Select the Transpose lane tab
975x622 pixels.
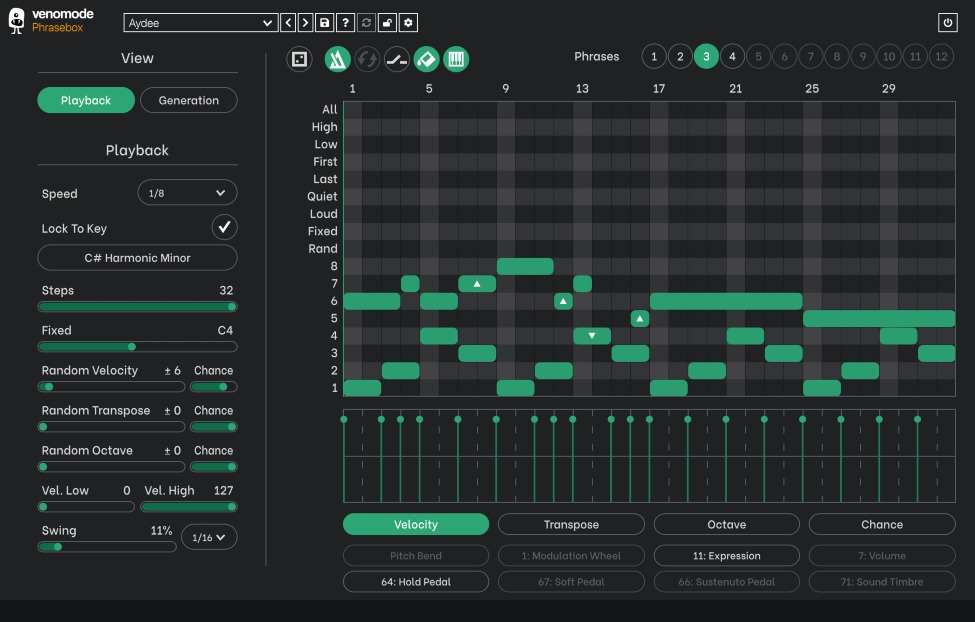[x=571, y=524]
